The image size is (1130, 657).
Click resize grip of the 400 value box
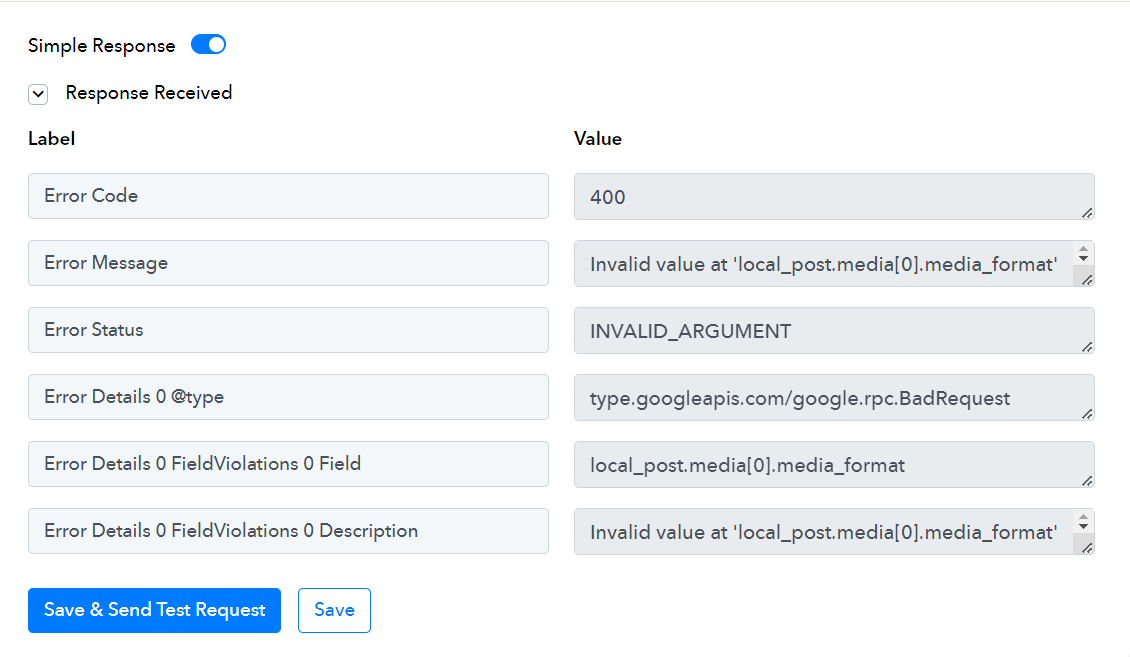pyautogui.click(x=1087, y=213)
